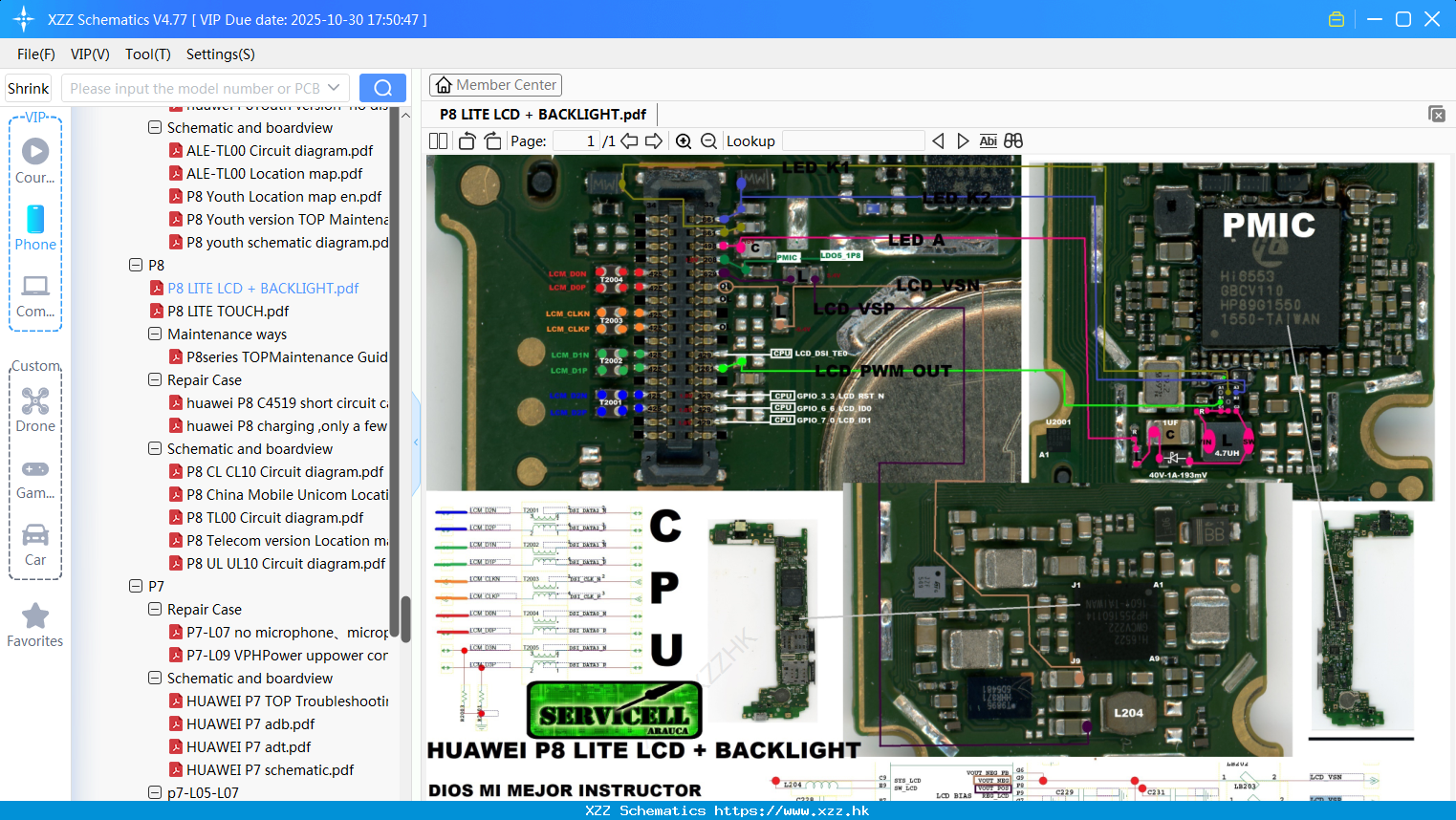Open P8 CL CL10 Circuit diagram.pdf
Screen dimensions: 1456x820
[285, 471]
